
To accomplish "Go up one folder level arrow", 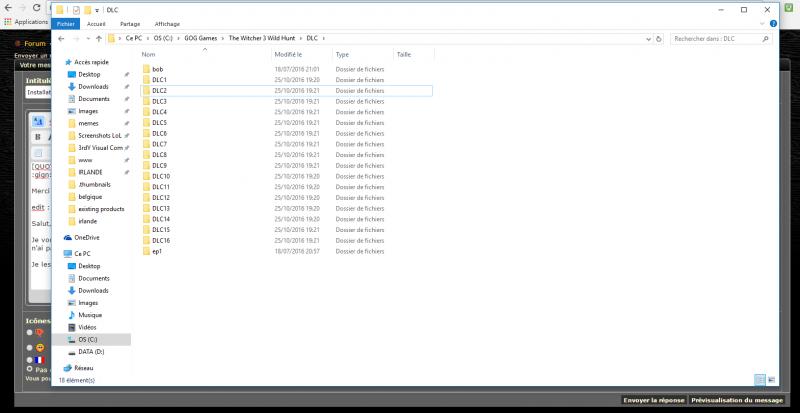I will pos(99,39).
